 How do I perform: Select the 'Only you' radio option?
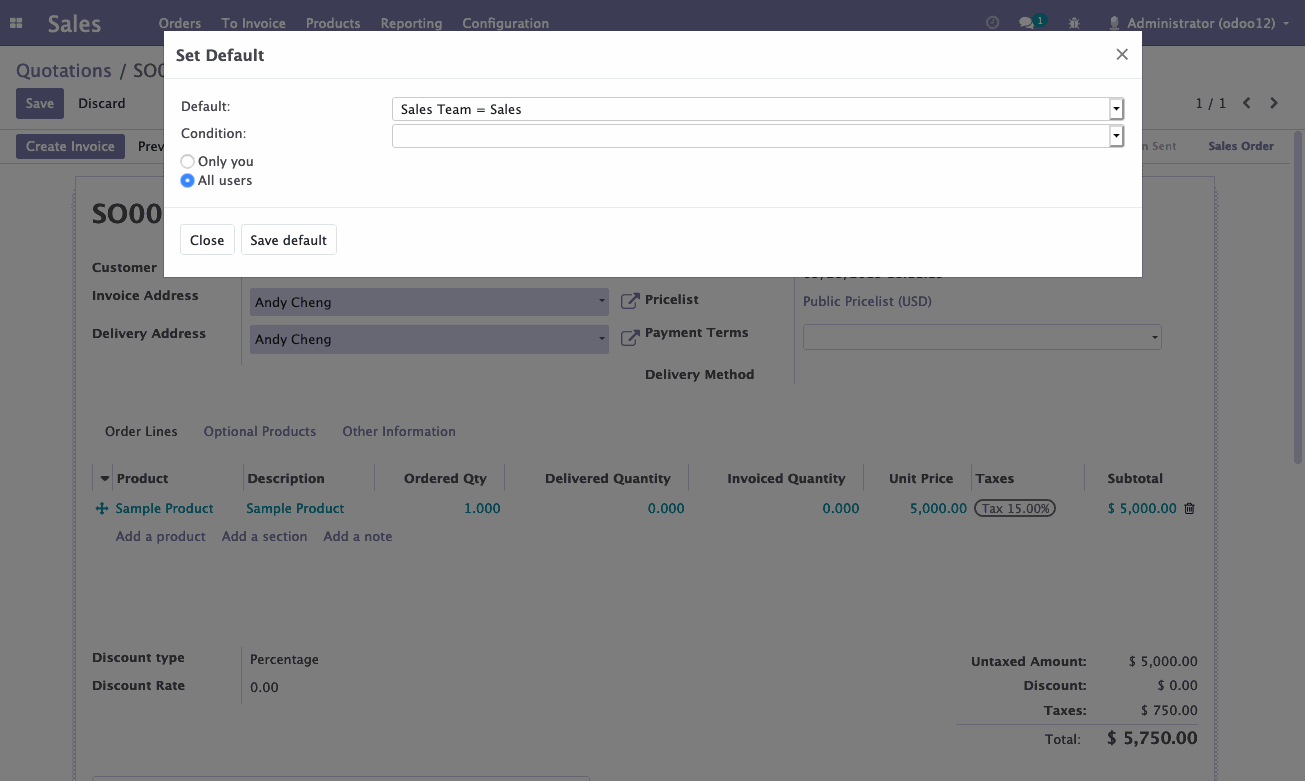pyautogui.click(x=187, y=161)
